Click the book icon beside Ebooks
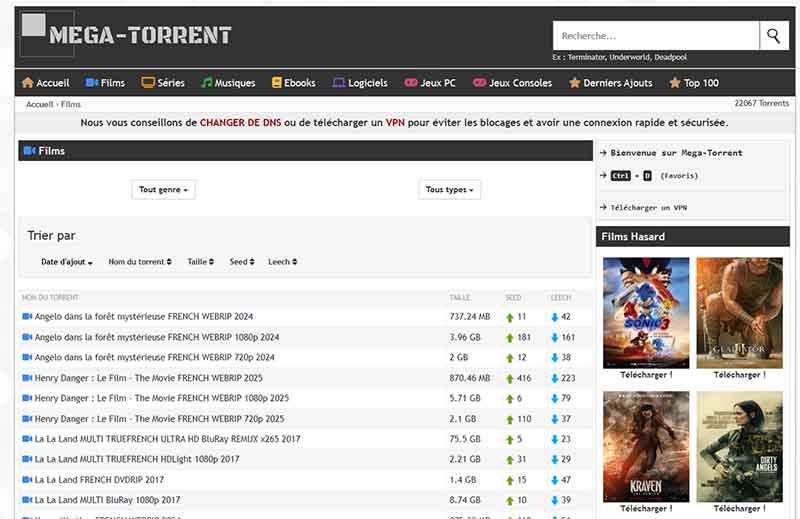The image size is (800, 519). click(277, 83)
